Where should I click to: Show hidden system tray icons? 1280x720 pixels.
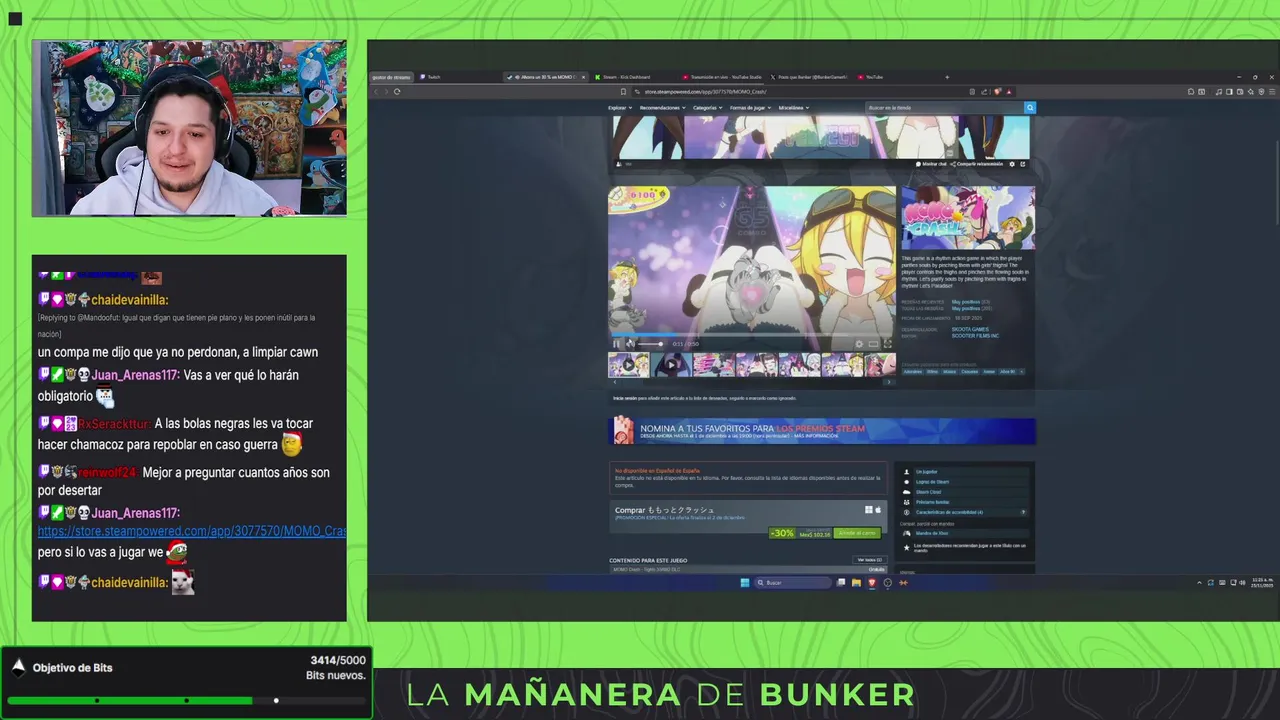(x=1199, y=583)
